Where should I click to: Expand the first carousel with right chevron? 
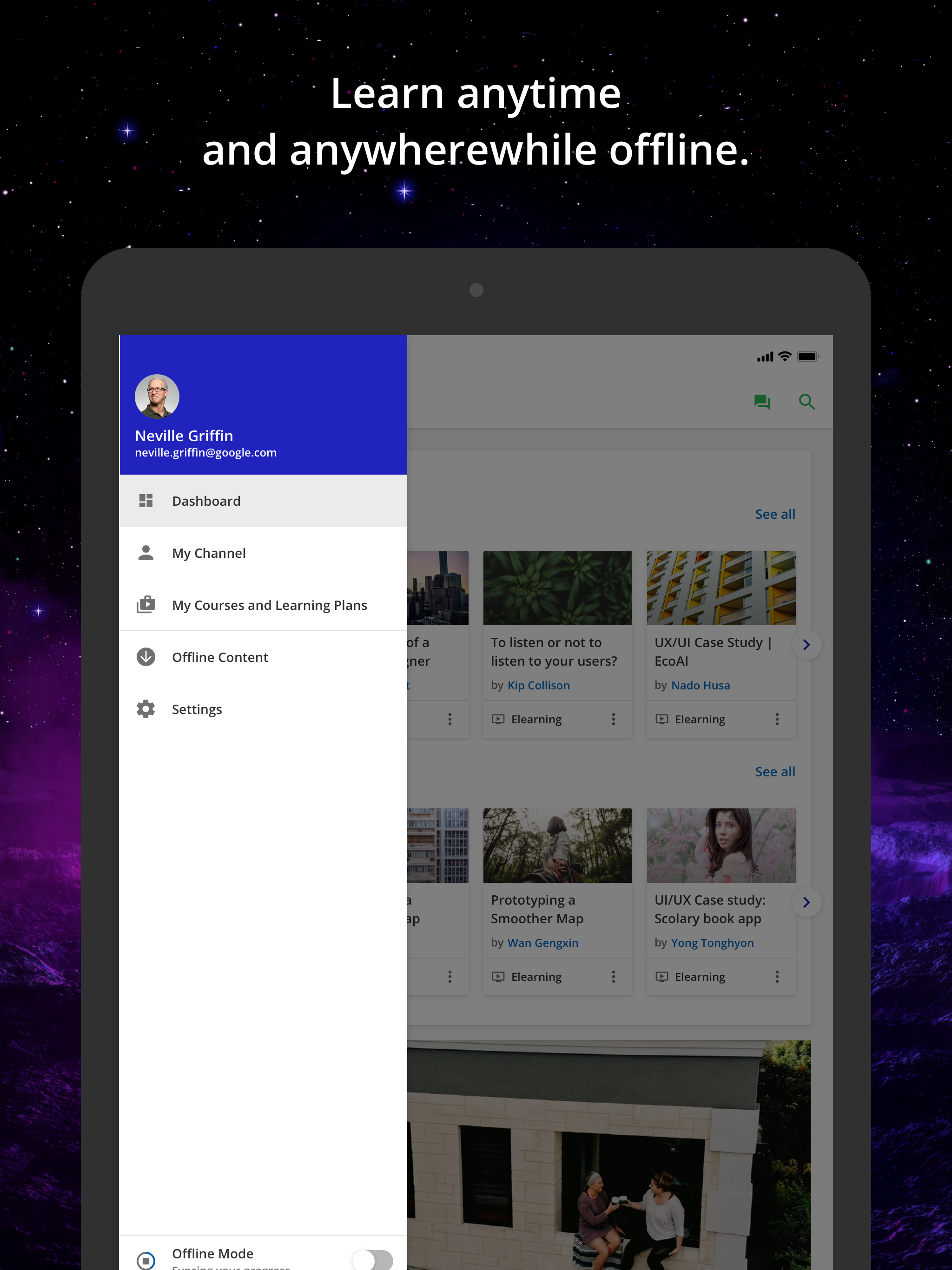pyautogui.click(x=806, y=645)
